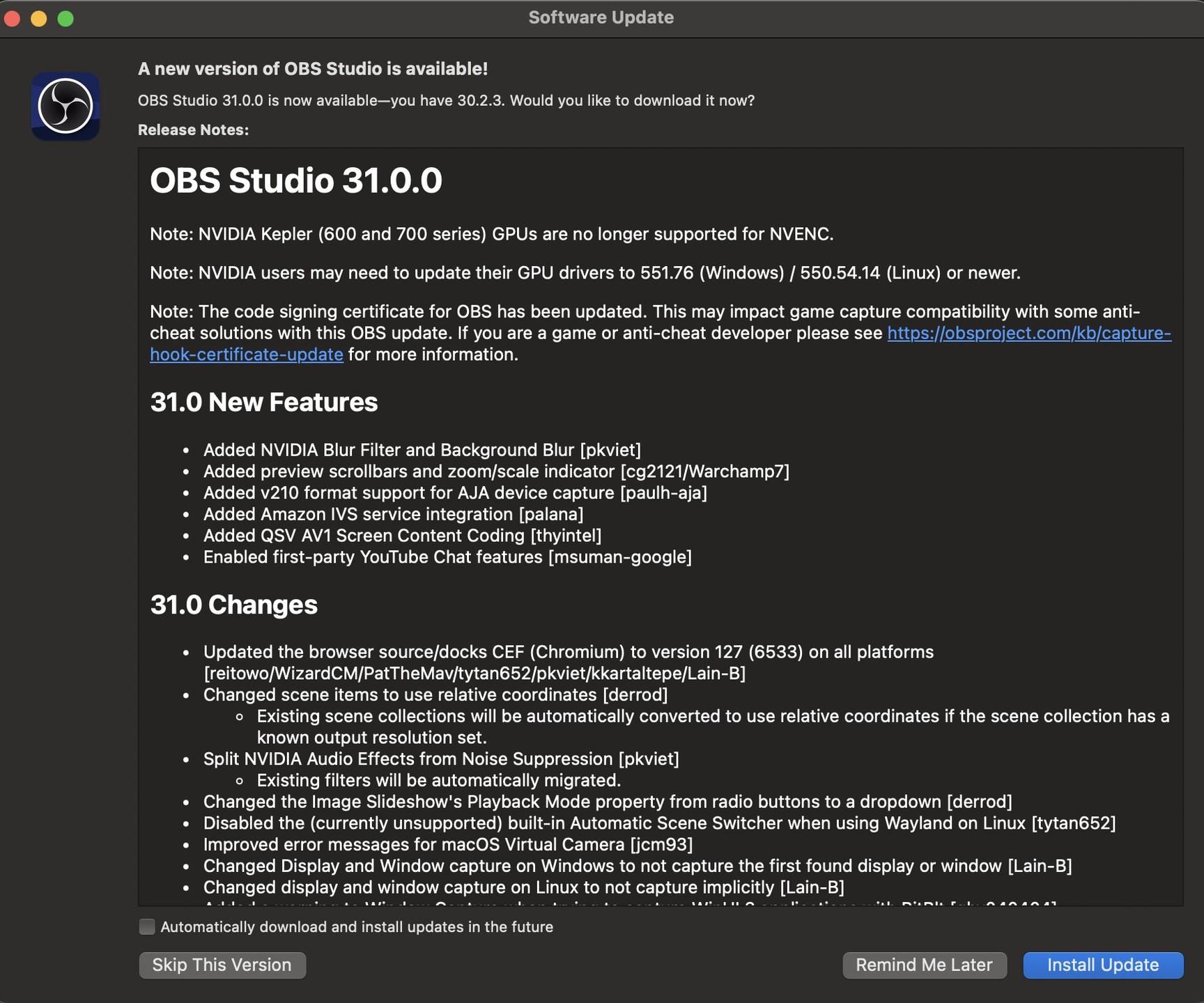Click the Software Update title bar text
Image resolution: width=1204 pixels, height=1003 pixels.
click(601, 17)
